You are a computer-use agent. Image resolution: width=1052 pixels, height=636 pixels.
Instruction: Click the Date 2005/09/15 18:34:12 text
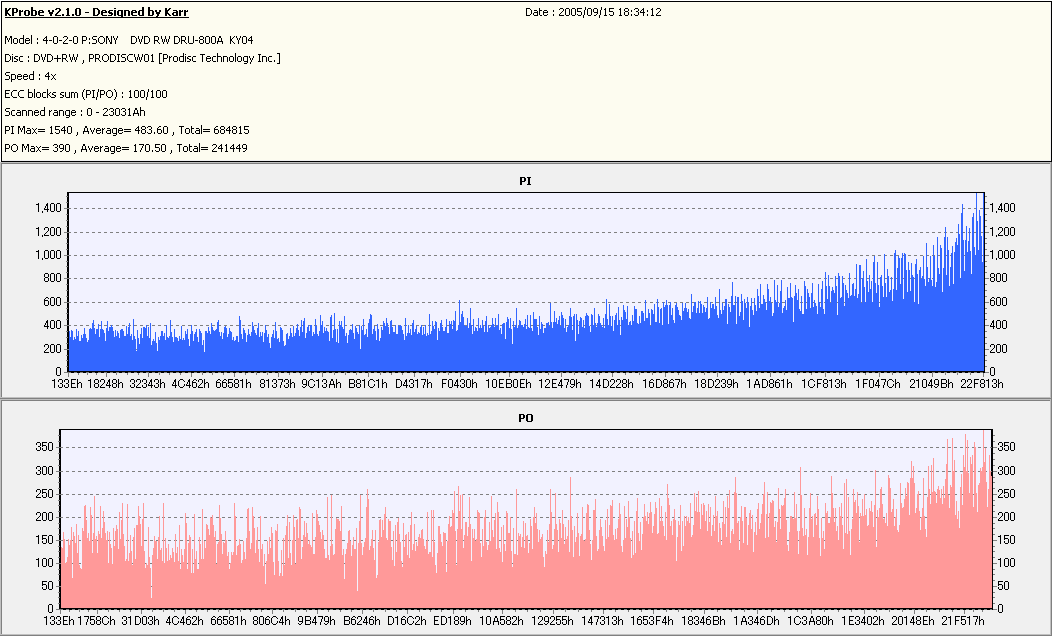coord(593,12)
